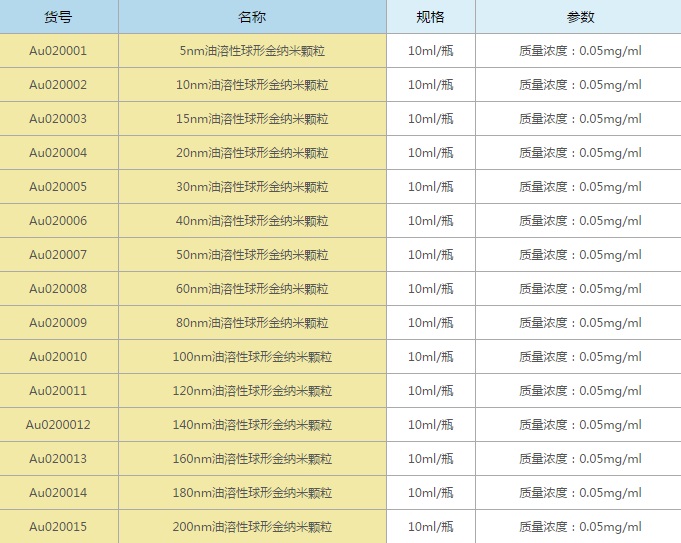Select product code Au020004
681x543 pixels.
[58, 153]
